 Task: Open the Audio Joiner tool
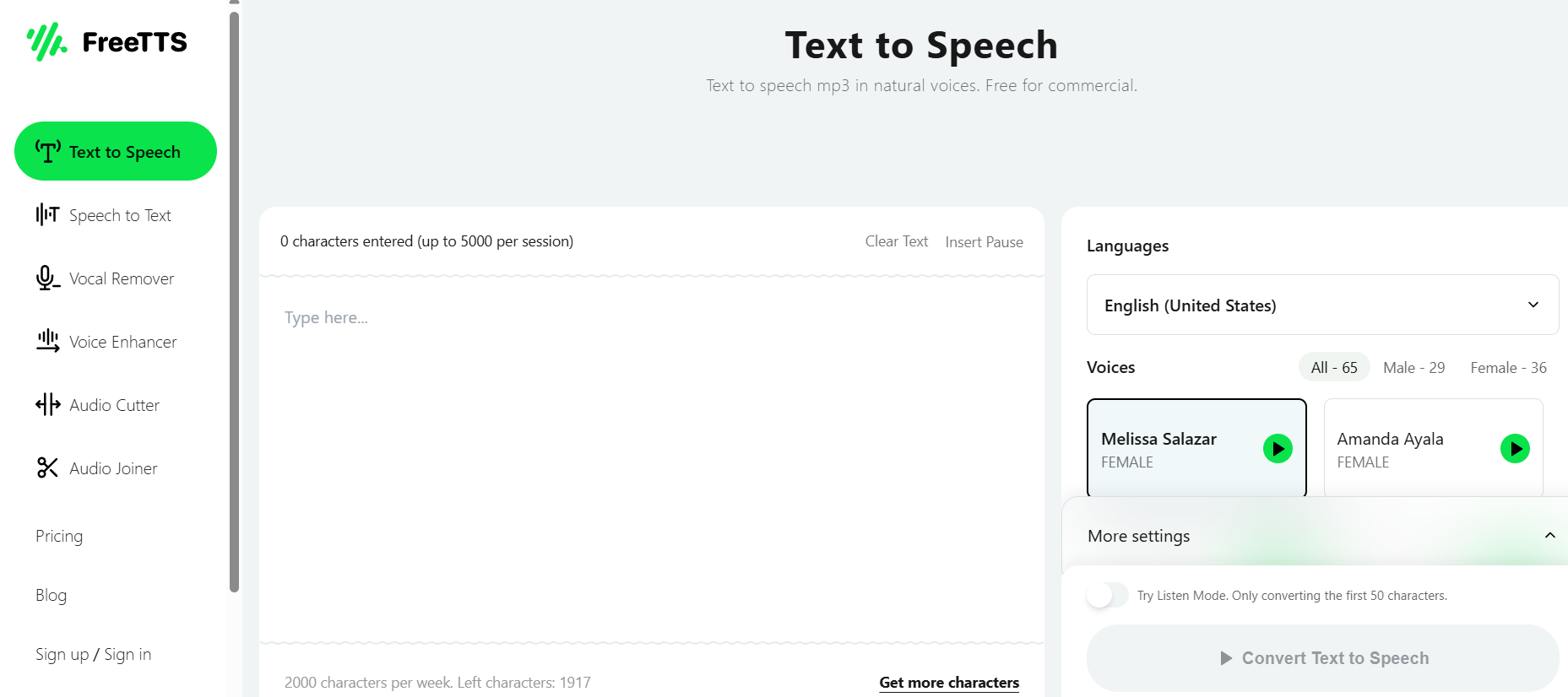click(x=113, y=468)
